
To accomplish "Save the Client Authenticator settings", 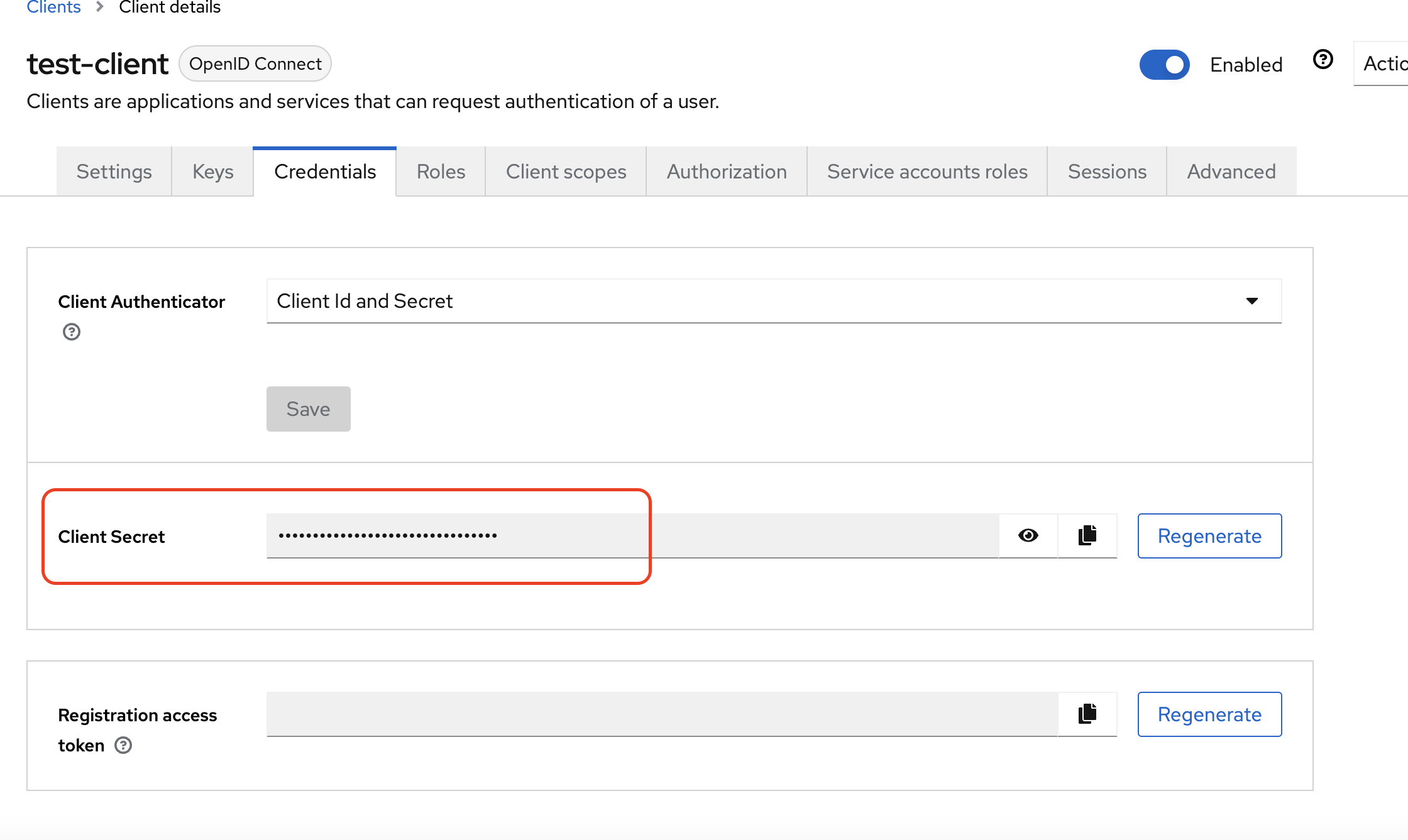I will (x=308, y=409).
